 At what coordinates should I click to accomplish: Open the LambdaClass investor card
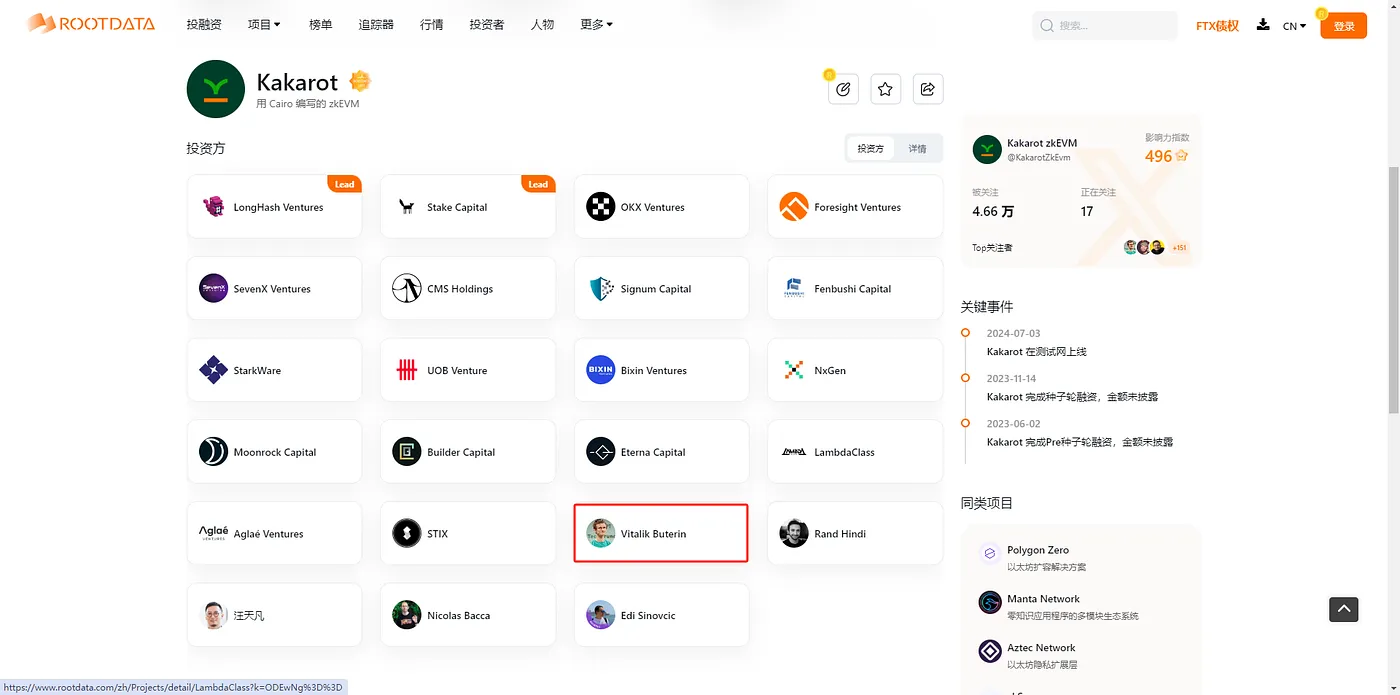(x=855, y=452)
